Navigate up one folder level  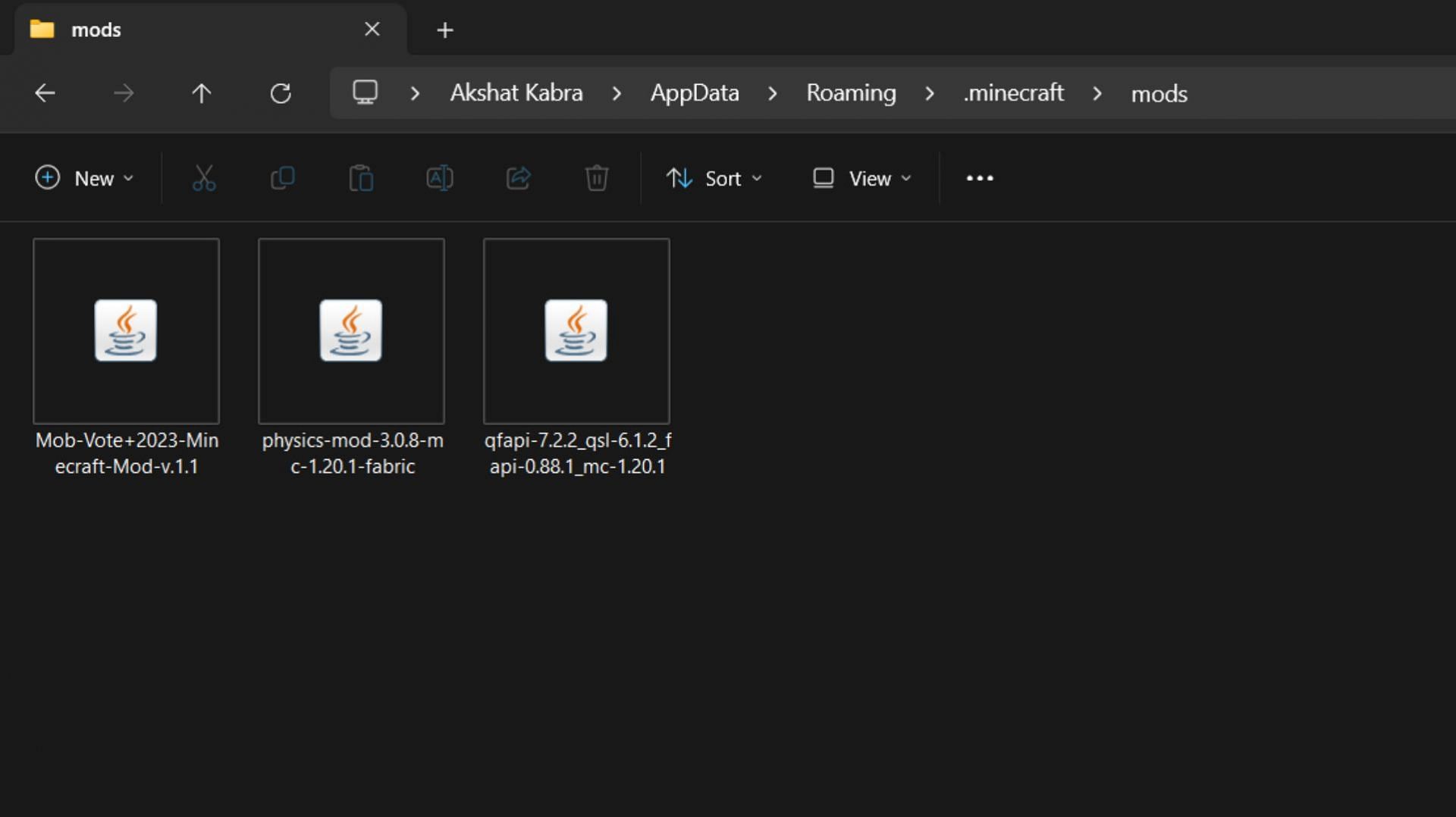click(201, 93)
